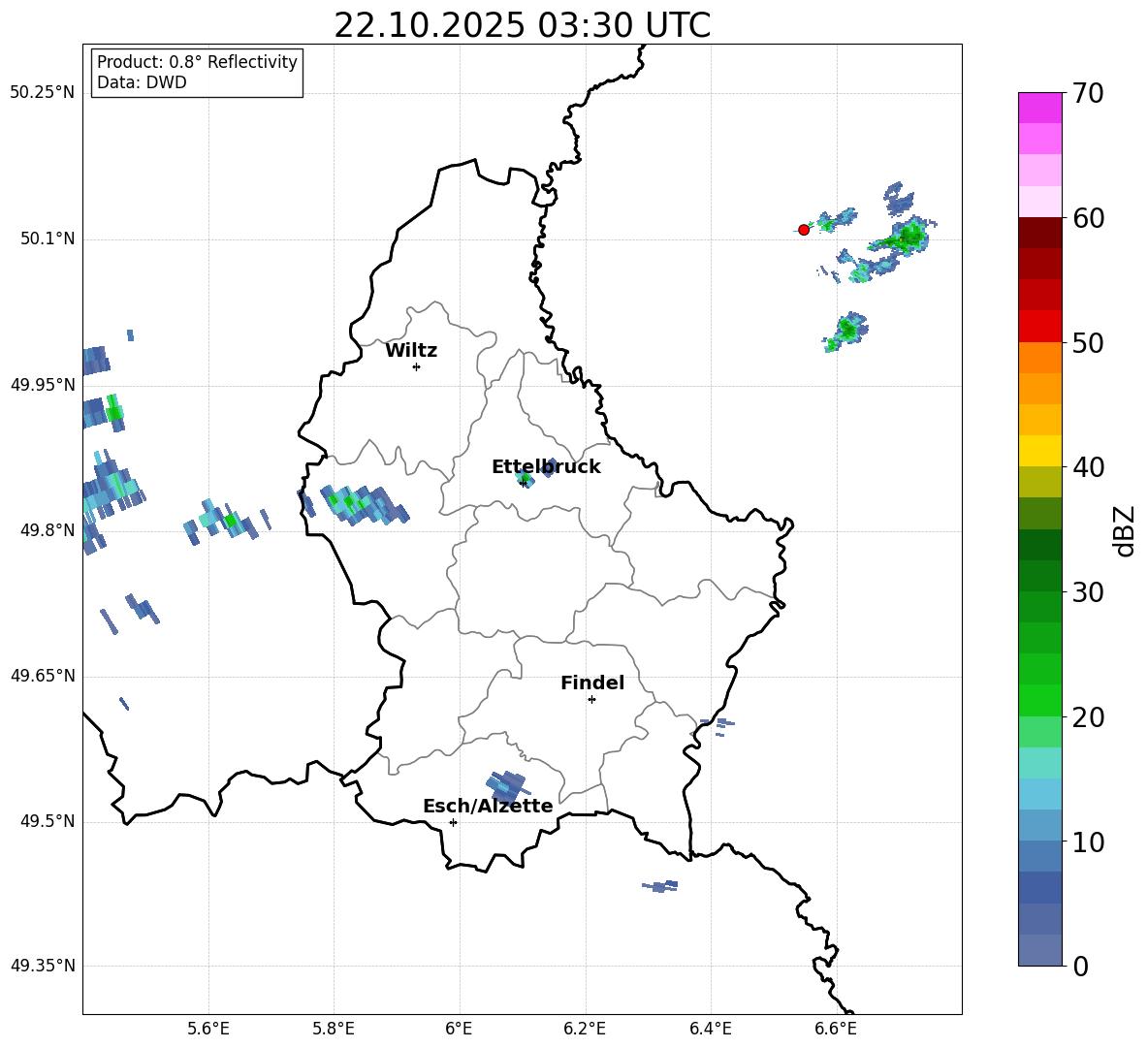Viewport: 1148px width, 1048px height.
Task: Click the green radar echo at Ettelbruck
Action: 525,479
